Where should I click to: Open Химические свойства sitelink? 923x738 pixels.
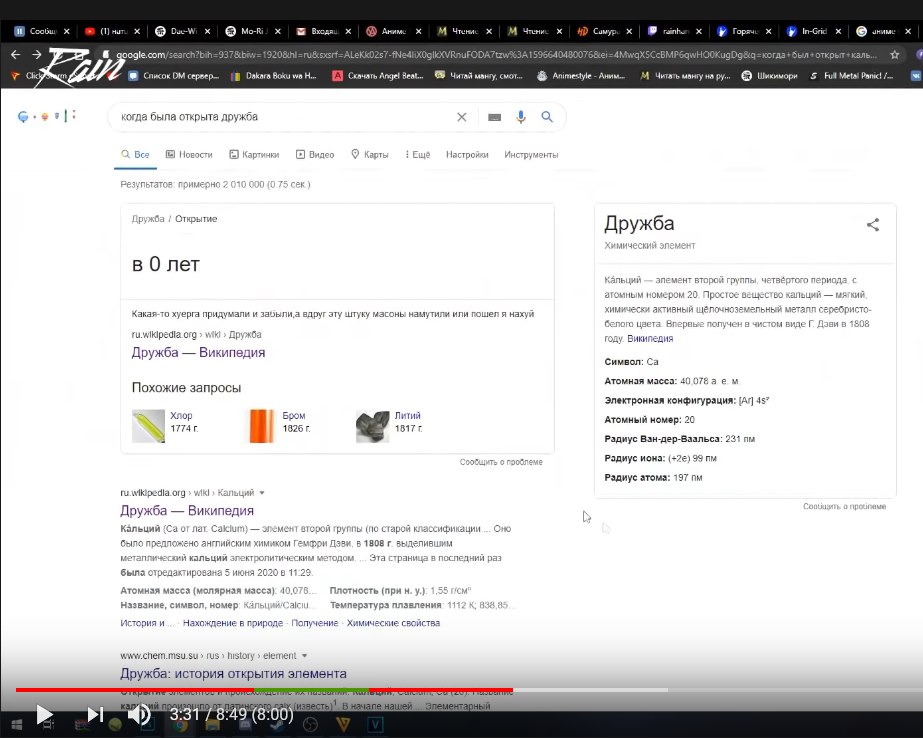393,623
